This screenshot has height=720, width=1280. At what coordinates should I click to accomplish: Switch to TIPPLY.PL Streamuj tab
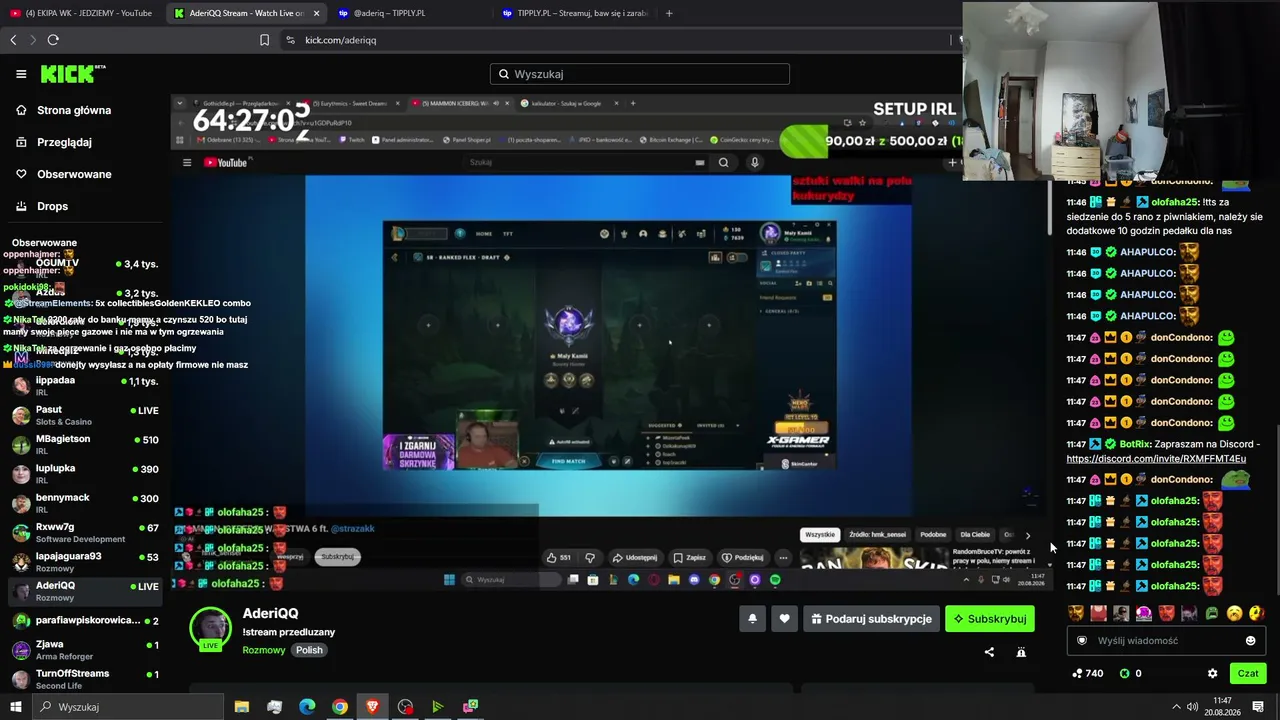click(x=575, y=13)
